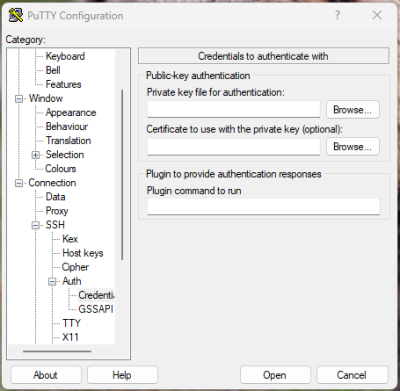
Task: Click the About button
Action: pos(46,375)
